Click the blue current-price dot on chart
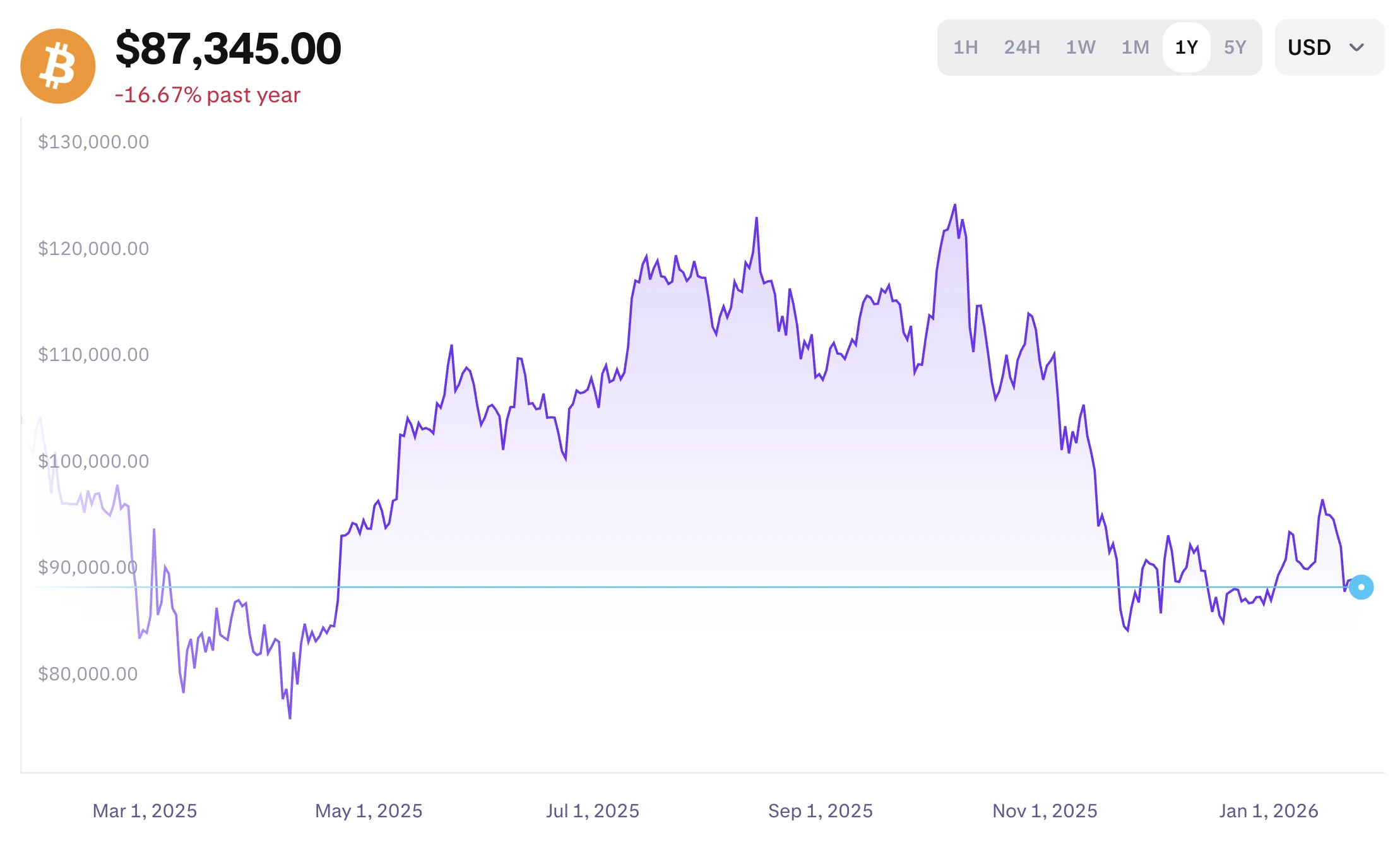This screenshot has height=852, width=1400. [1361, 587]
